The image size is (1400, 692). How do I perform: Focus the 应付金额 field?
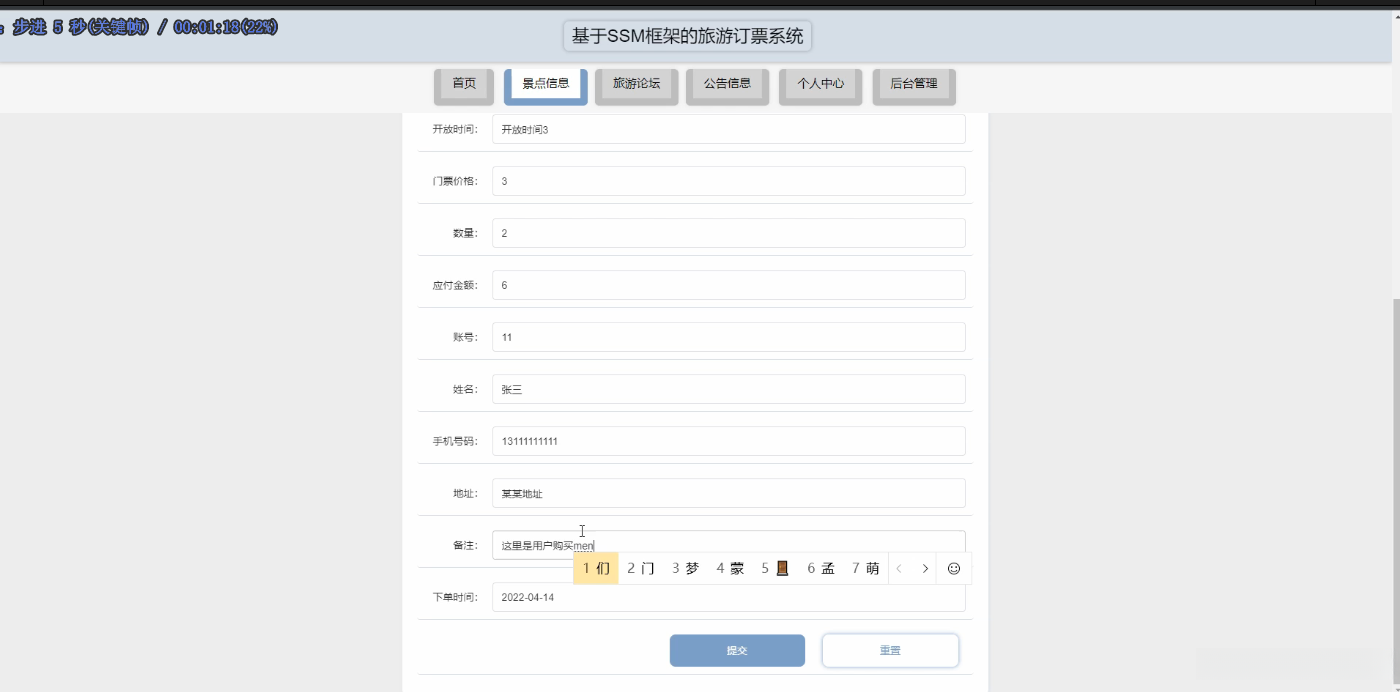pos(729,285)
